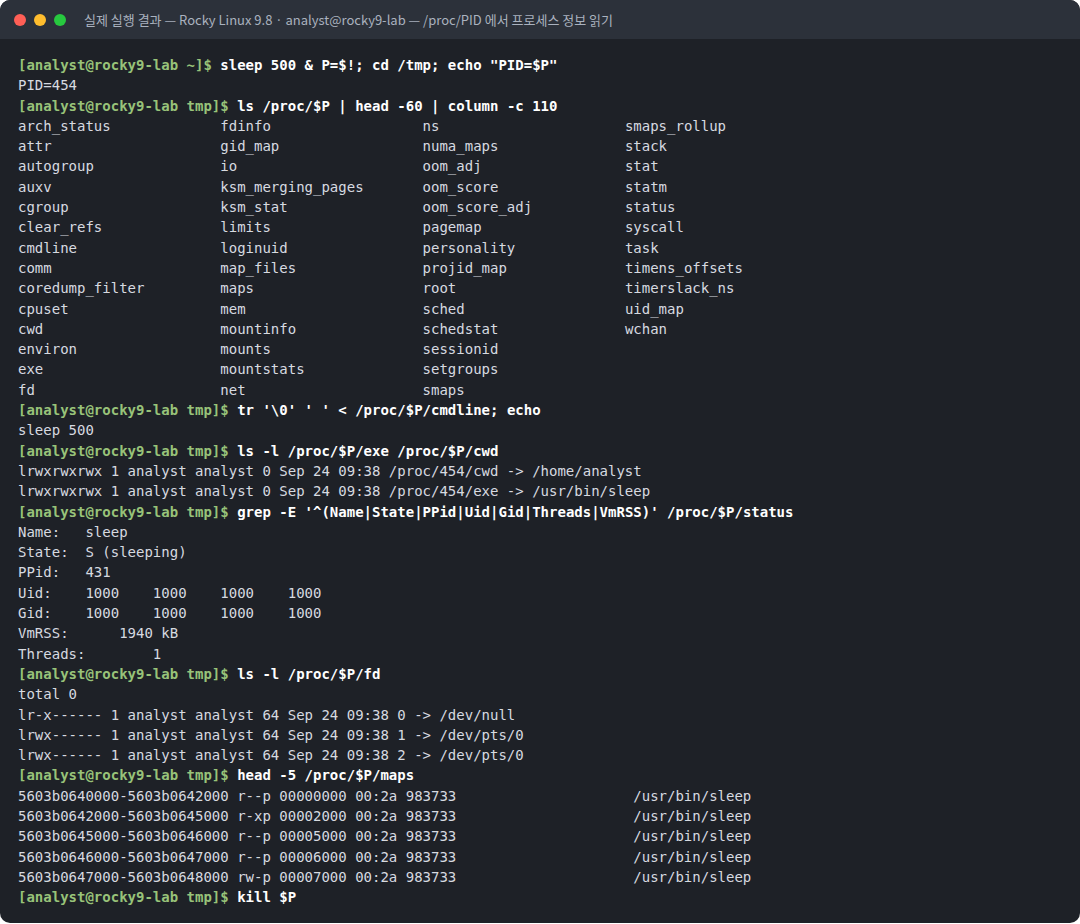Select 'cmdline' entry in the first column
Screen dimensions: 1080x924
[48, 248]
